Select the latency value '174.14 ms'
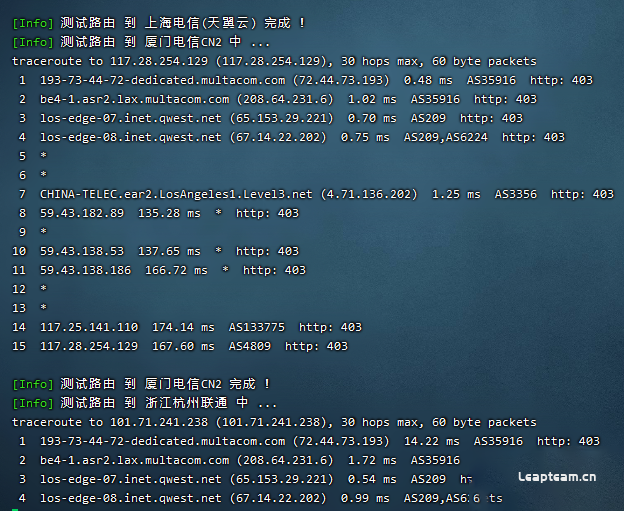The image size is (624, 511). click(183, 327)
